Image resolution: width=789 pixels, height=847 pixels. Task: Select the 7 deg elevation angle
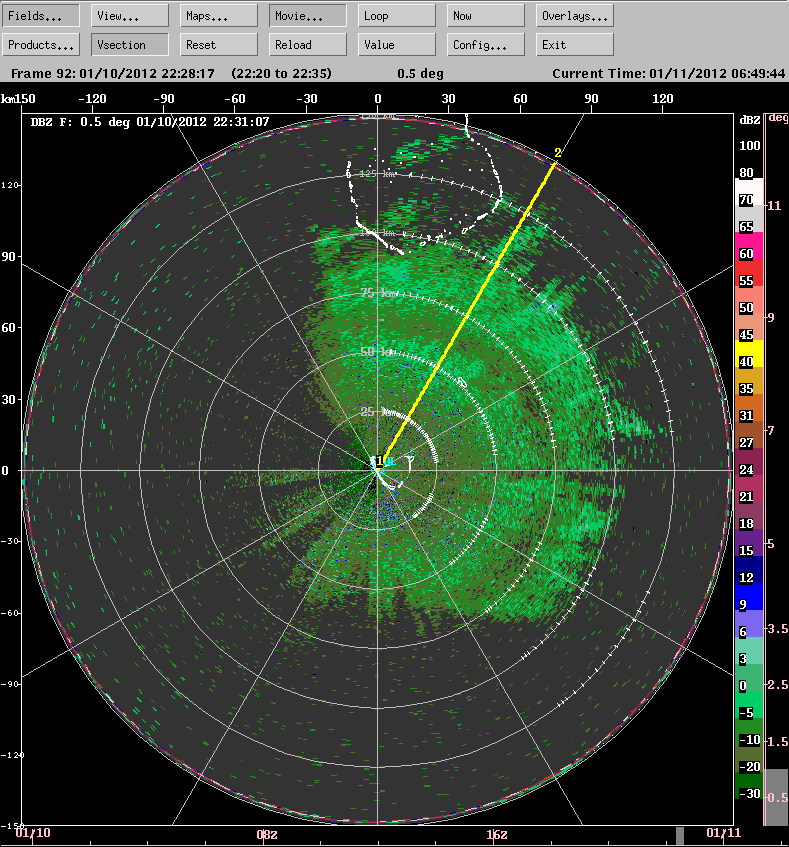pyautogui.click(x=771, y=431)
